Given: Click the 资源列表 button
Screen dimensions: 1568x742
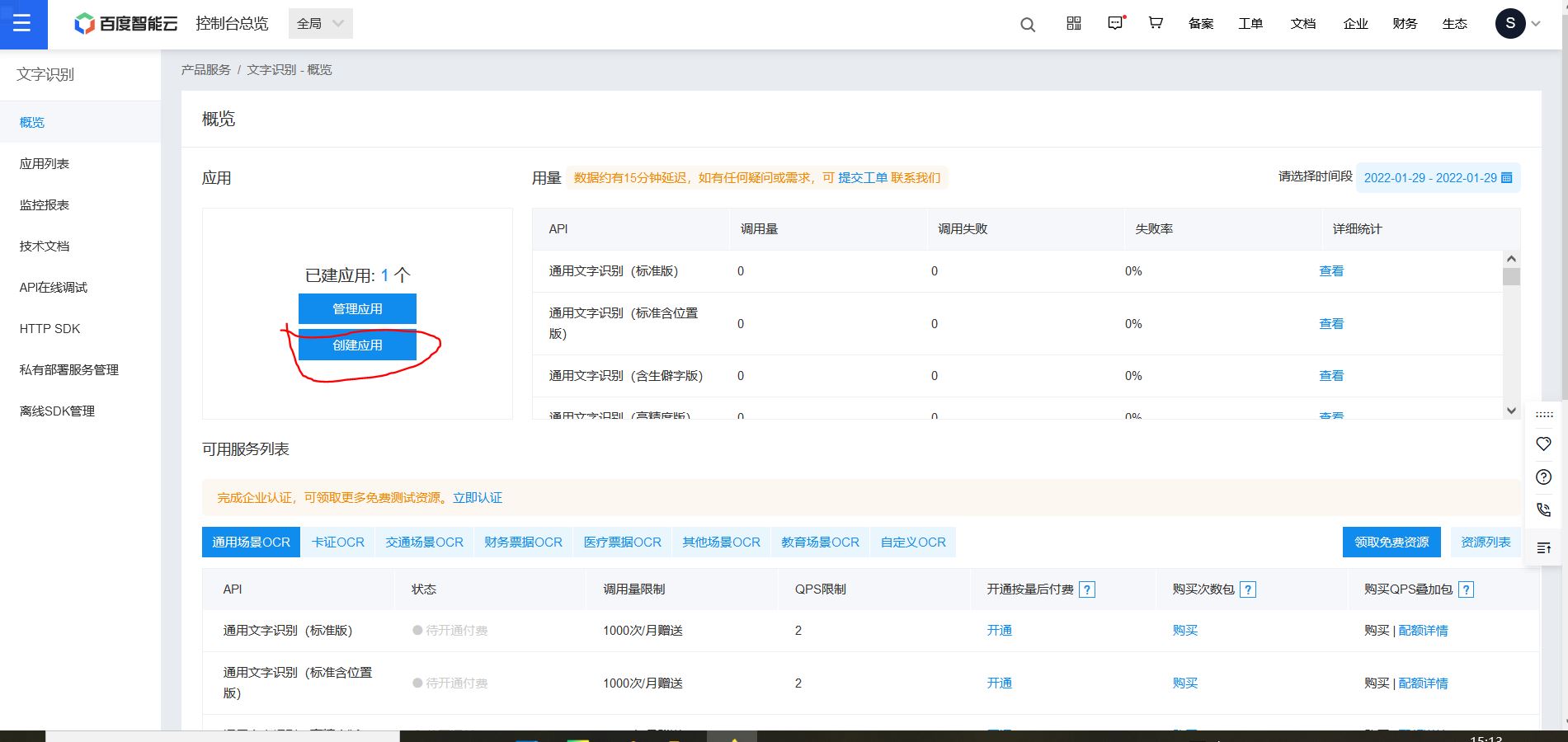Looking at the screenshot, I should point(1486,542).
